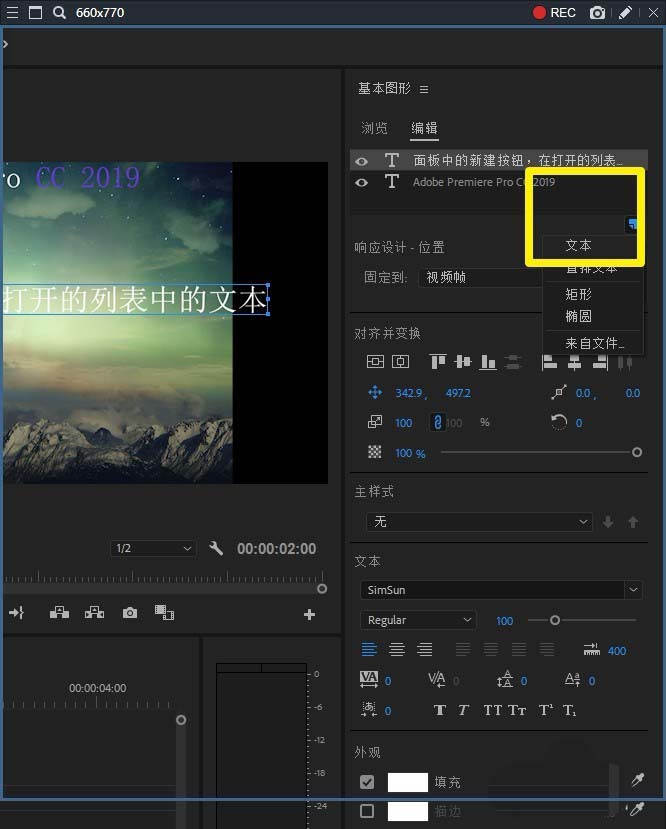Choose 矩形 from new layer menu
This screenshot has height=829, width=666.
tap(578, 294)
